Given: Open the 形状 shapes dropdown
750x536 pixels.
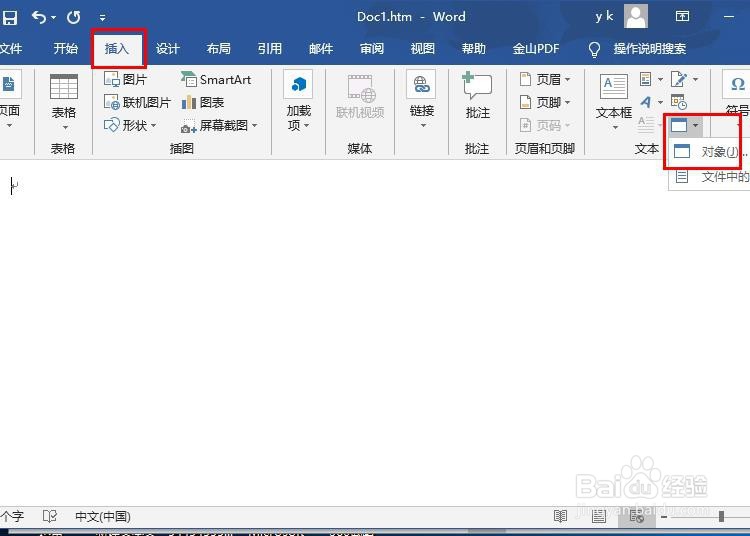Looking at the screenshot, I should click(130, 125).
